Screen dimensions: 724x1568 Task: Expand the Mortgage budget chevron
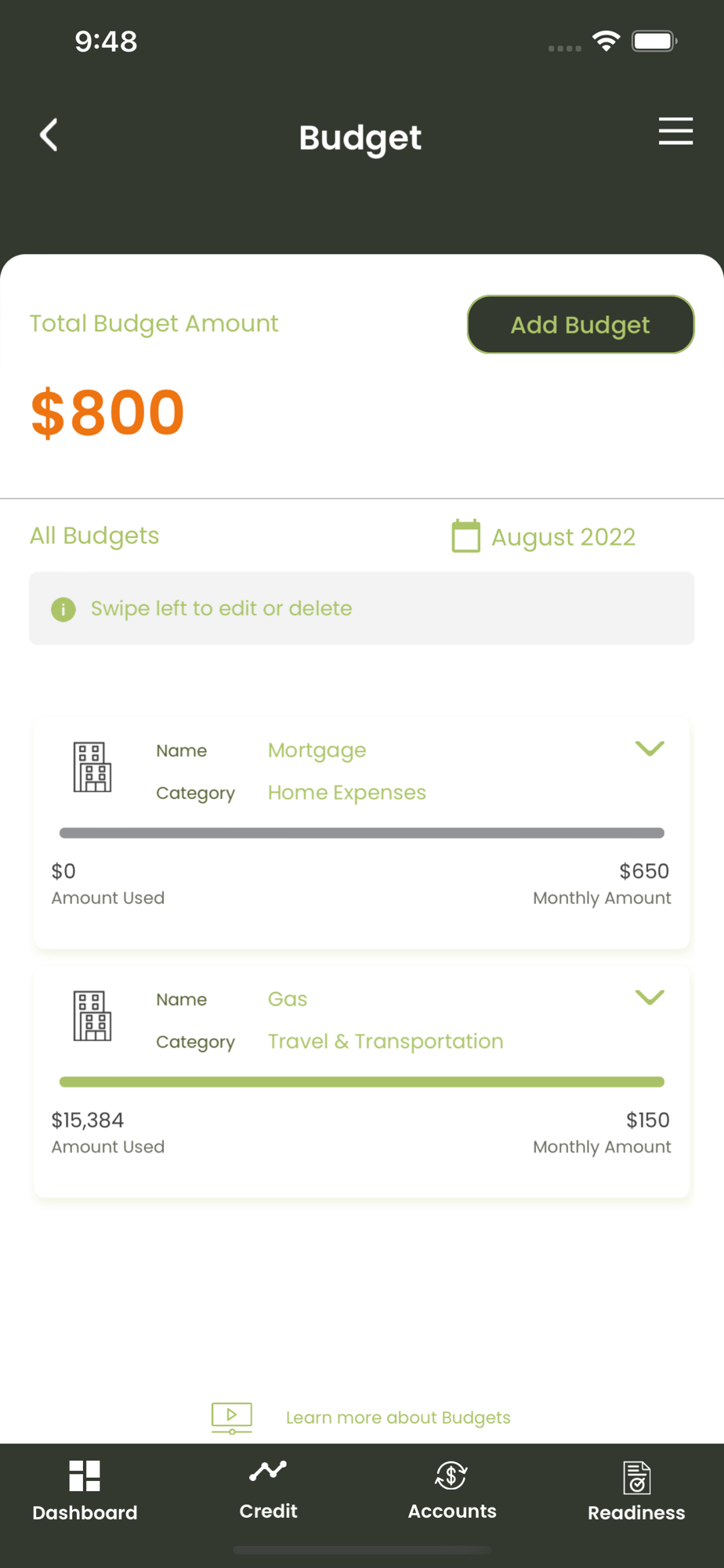(x=650, y=749)
